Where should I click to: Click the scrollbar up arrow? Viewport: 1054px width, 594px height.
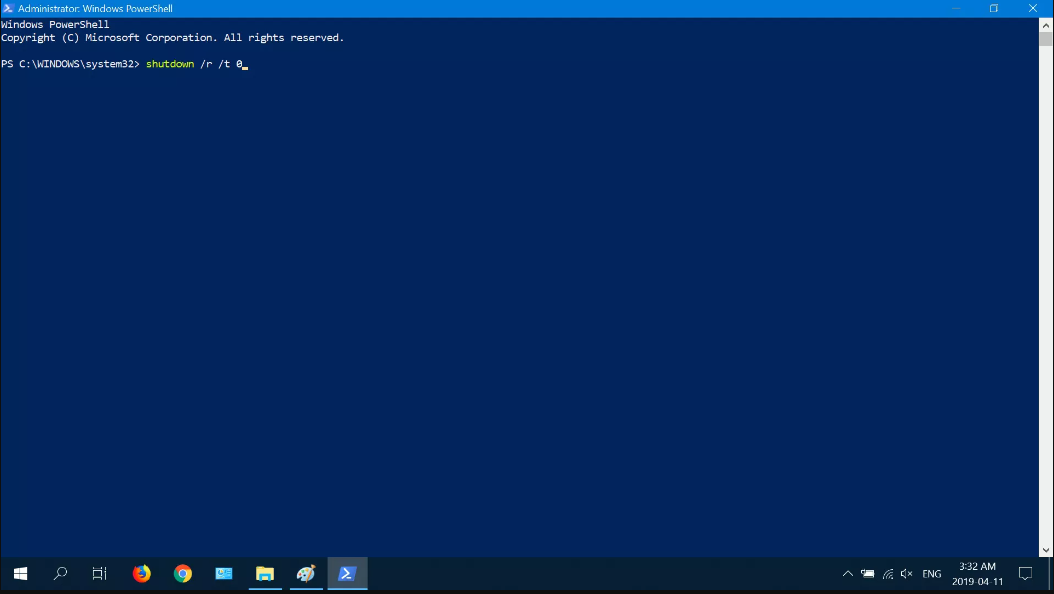point(1045,25)
